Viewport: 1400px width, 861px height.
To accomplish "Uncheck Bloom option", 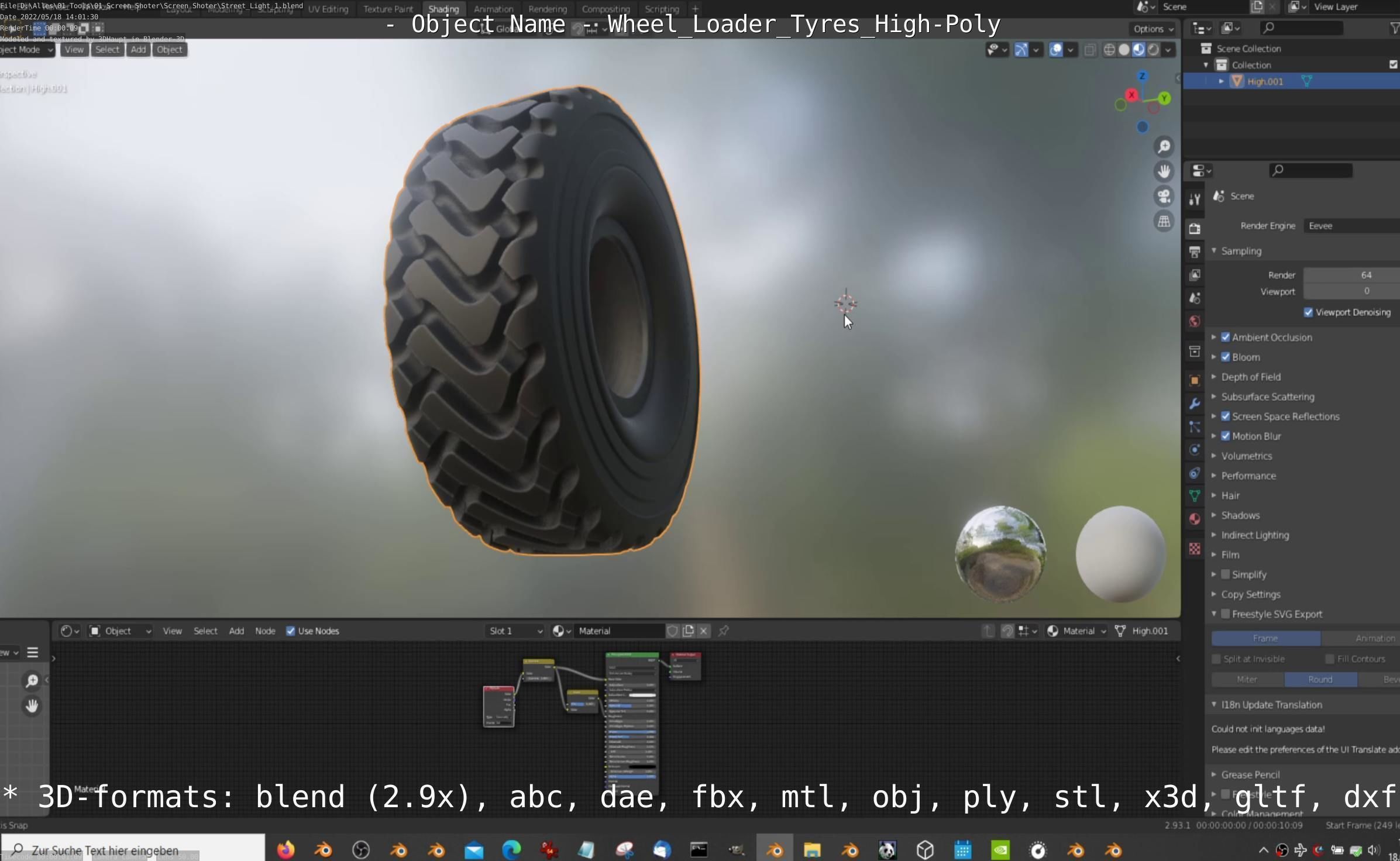I will 1225,357.
